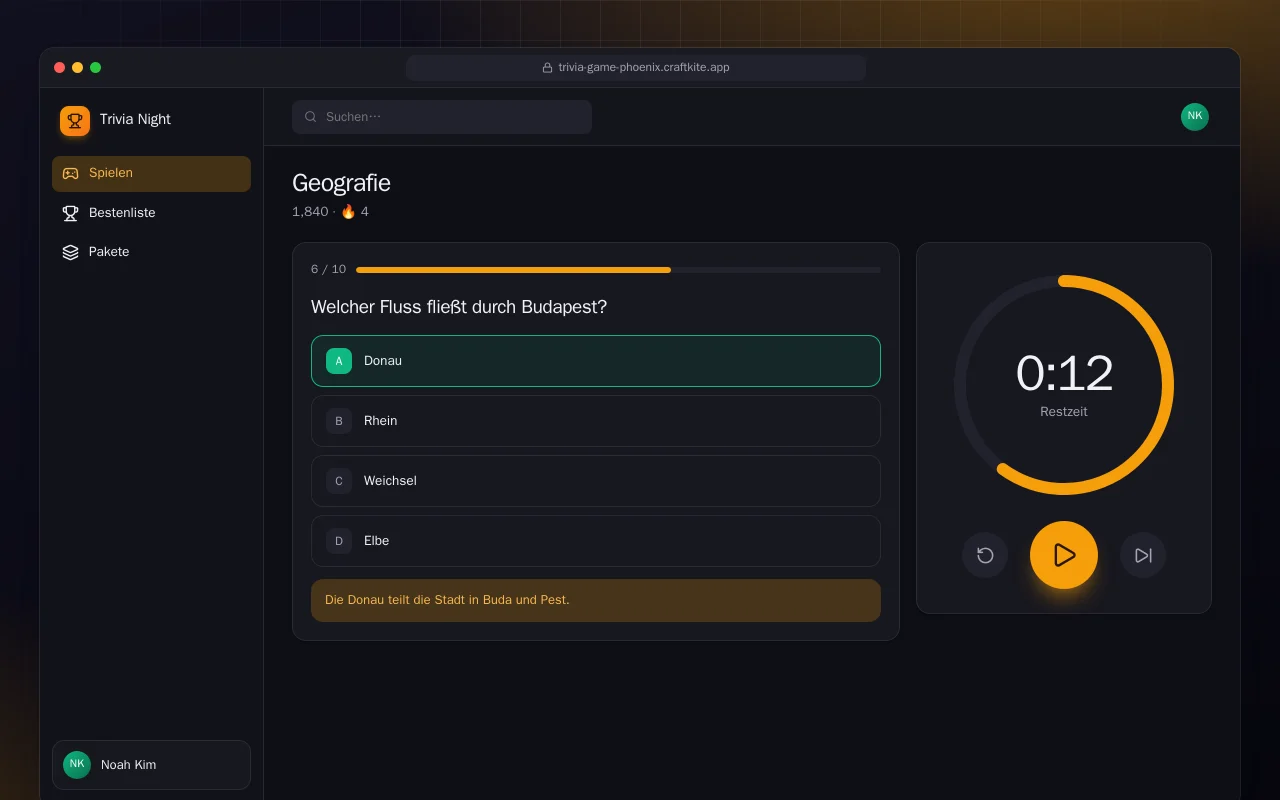1280x800 pixels.
Task: Go to Bestenliste
Action: click(x=151, y=213)
